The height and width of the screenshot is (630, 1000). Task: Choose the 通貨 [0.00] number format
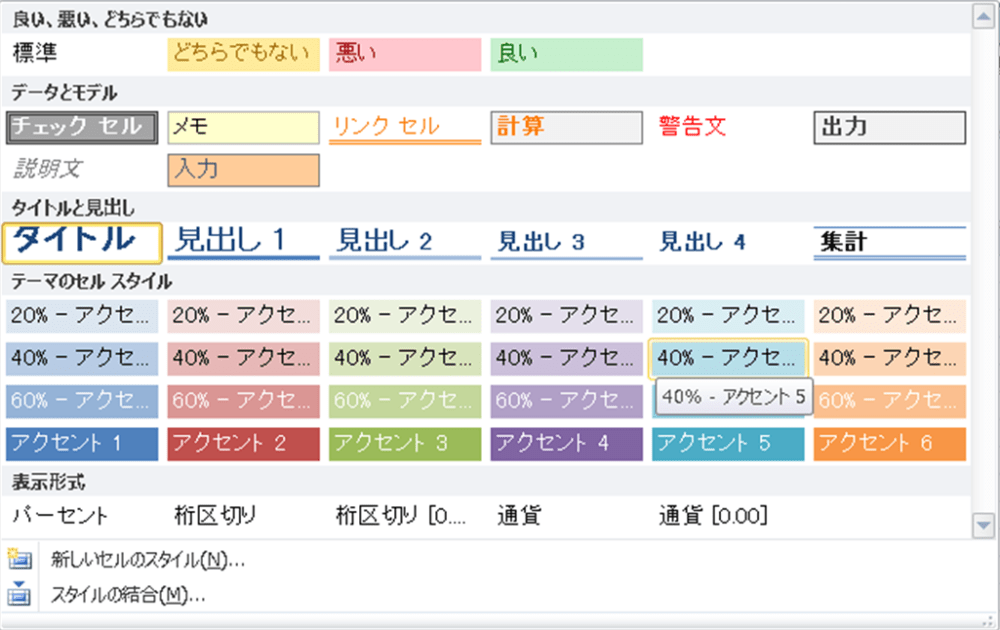pos(712,516)
